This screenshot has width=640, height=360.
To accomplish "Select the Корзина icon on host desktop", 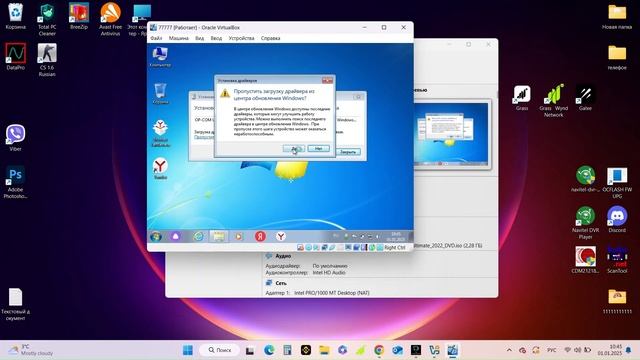I will click(16, 17).
